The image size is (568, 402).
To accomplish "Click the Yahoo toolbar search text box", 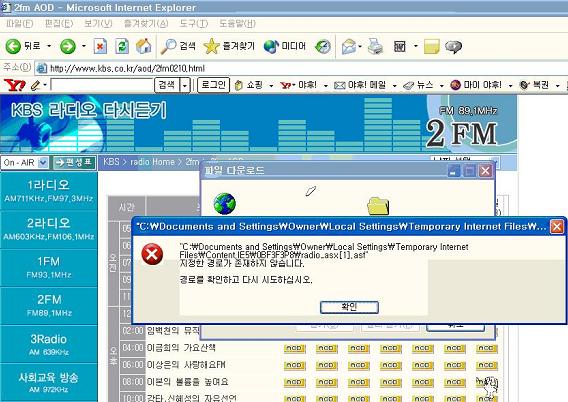I will pos(102,85).
